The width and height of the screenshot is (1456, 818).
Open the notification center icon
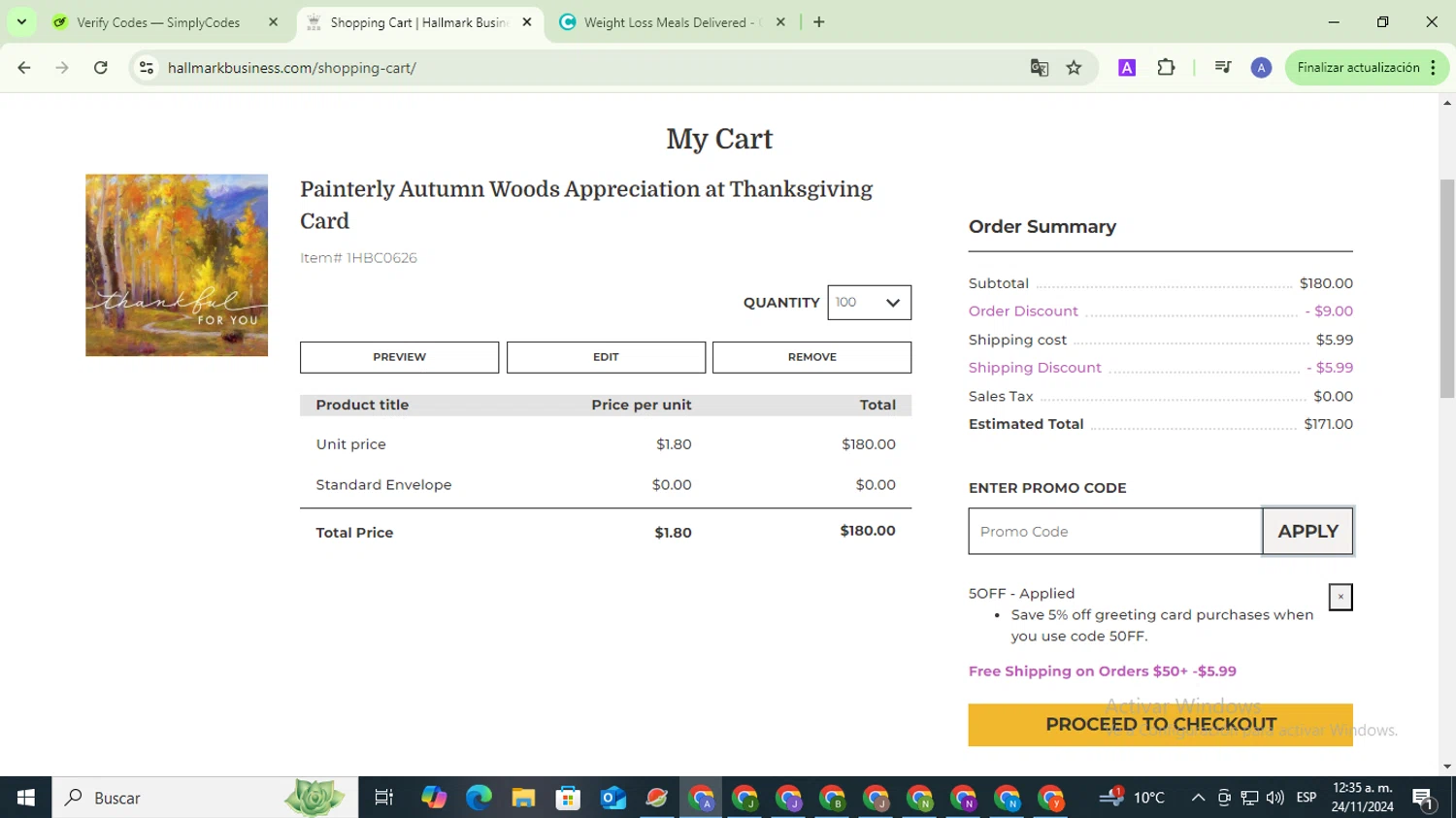1424,799
